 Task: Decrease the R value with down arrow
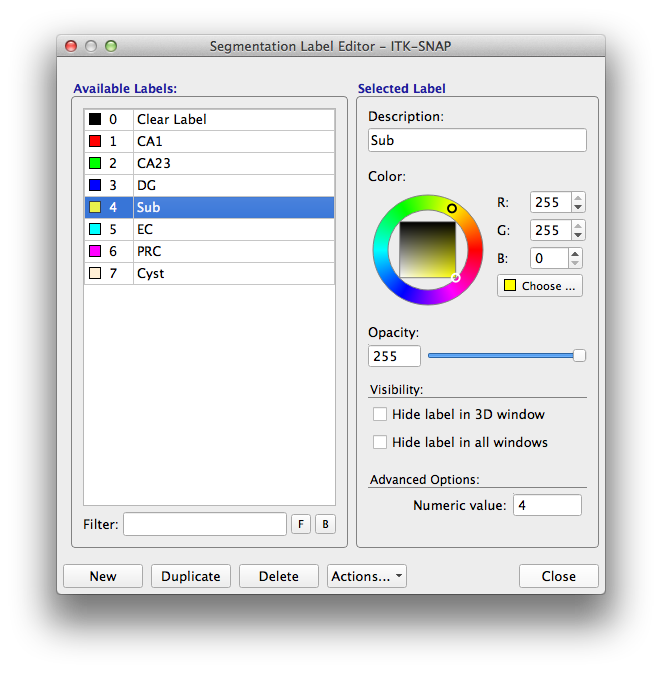[x=578, y=207]
